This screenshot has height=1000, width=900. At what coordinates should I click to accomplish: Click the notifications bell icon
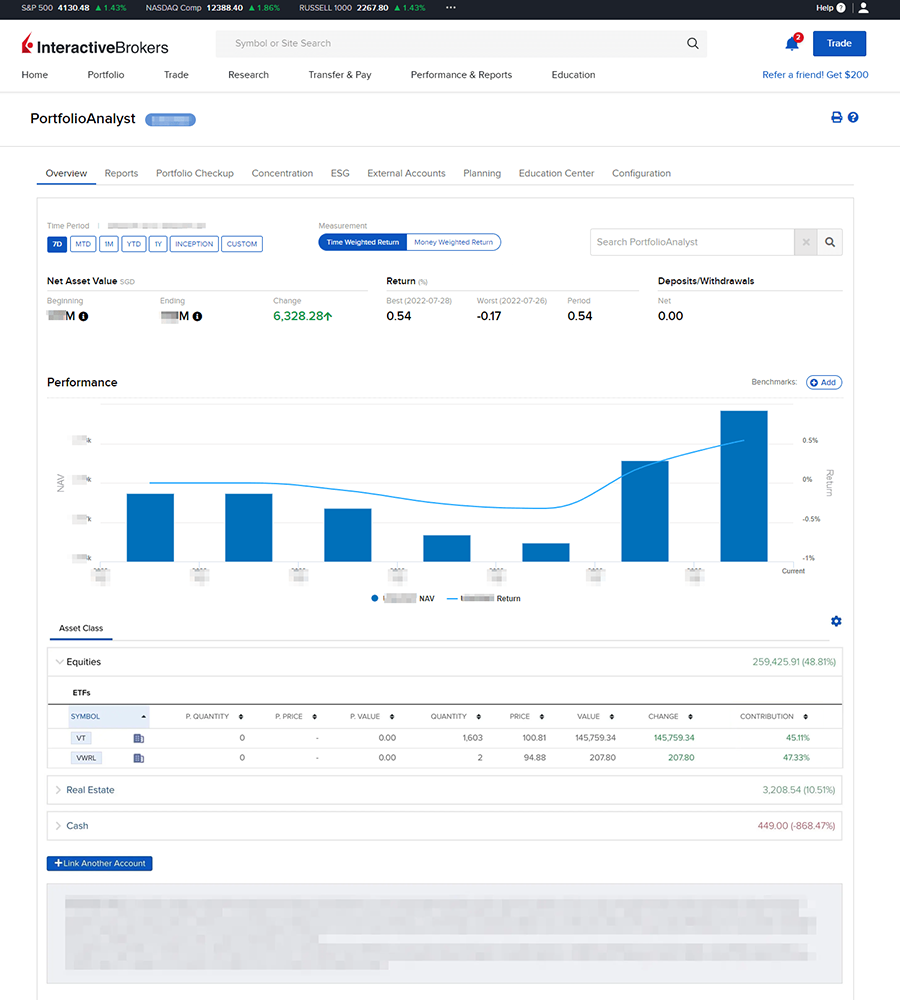pyautogui.click(x=792, y=44)
